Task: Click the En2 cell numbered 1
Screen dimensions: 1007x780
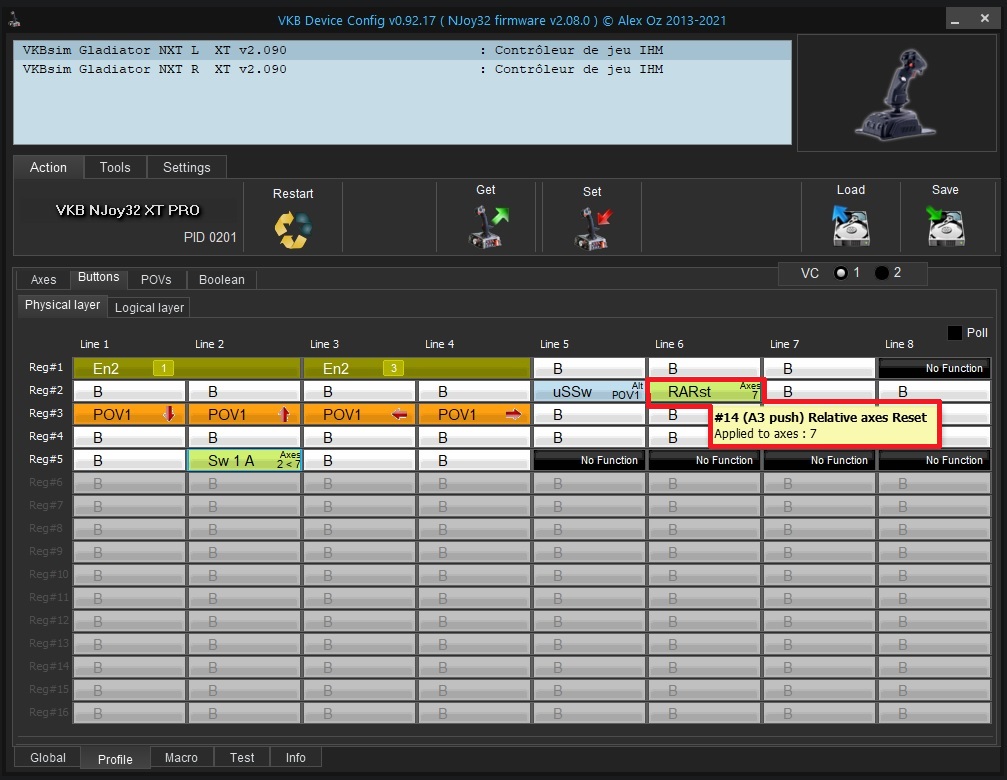Action: tap(187, 368)
